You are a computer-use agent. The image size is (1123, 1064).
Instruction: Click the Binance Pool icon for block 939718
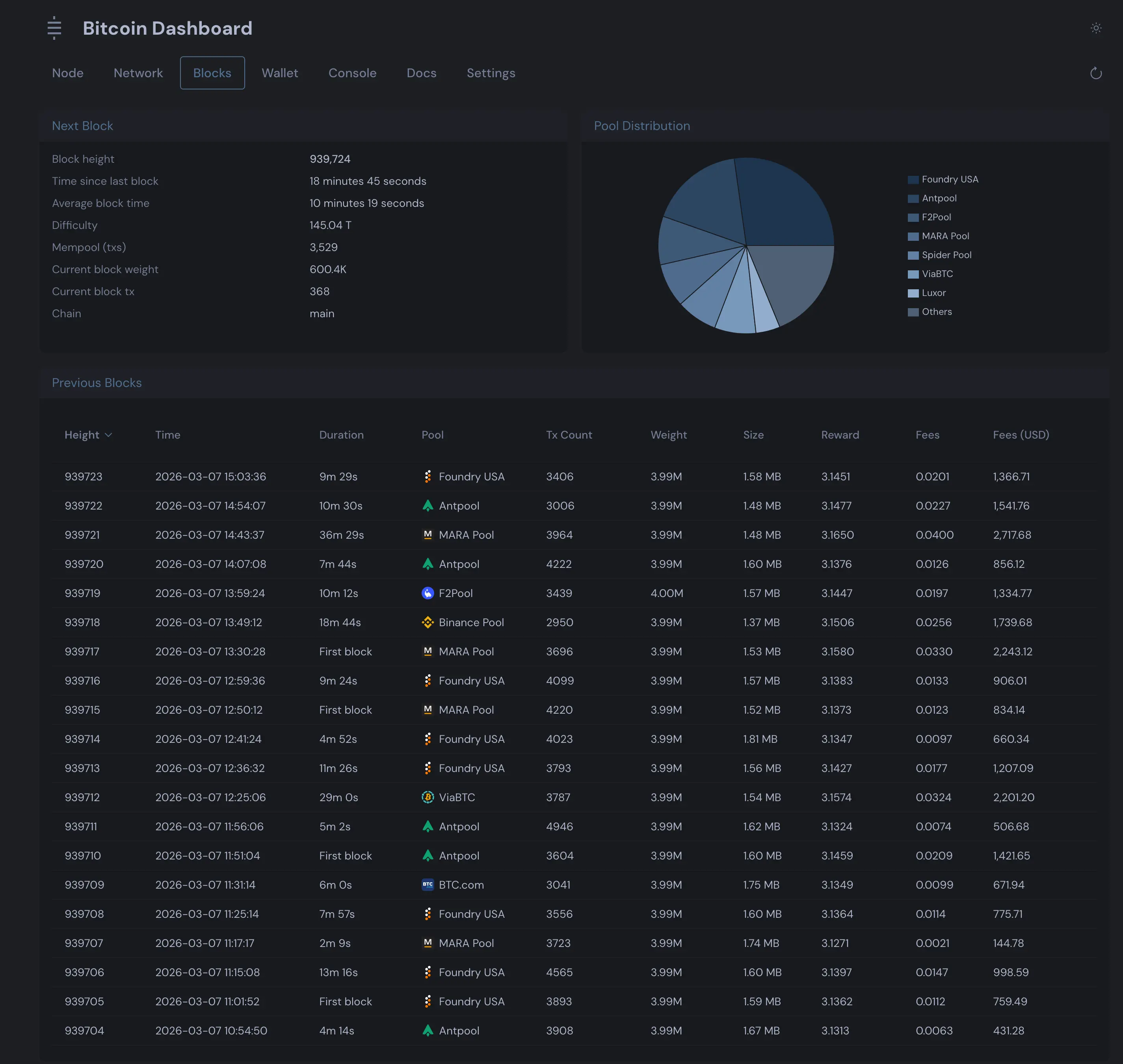[x=427, y=622]
